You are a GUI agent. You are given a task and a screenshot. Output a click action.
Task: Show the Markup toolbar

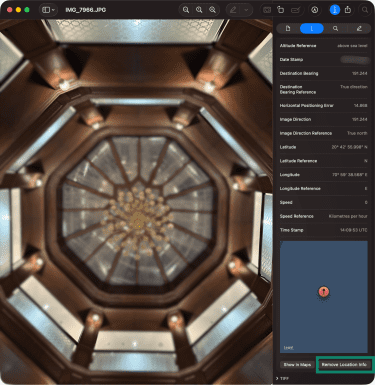pos(314,10)
